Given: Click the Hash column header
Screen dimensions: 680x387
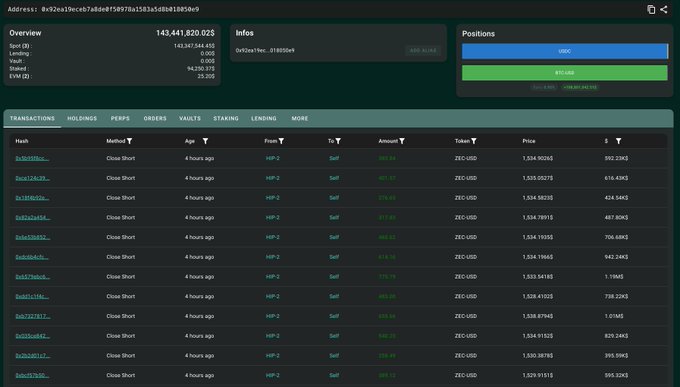Looking at the screenshot, I should click(x=22, y=141).
